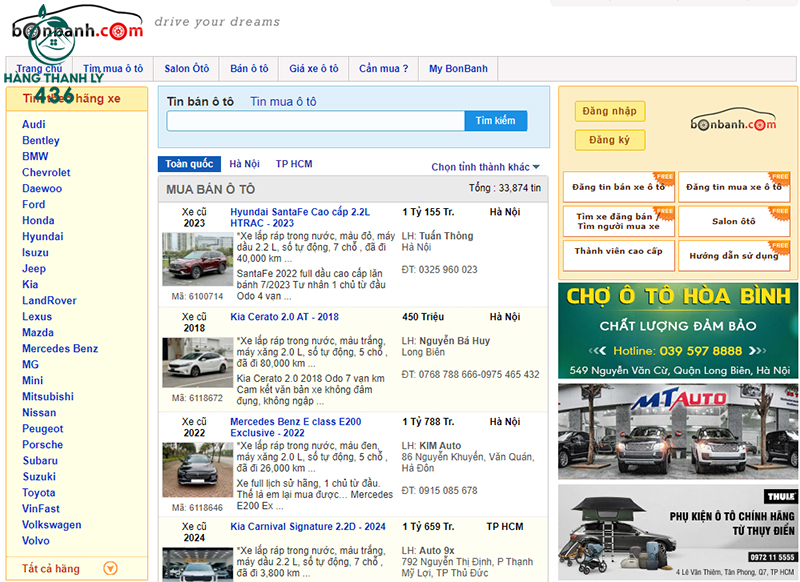Screen dimensions: 800x582
Task: Click the 'Đăng nhập' button
Action: click(610, 111)
